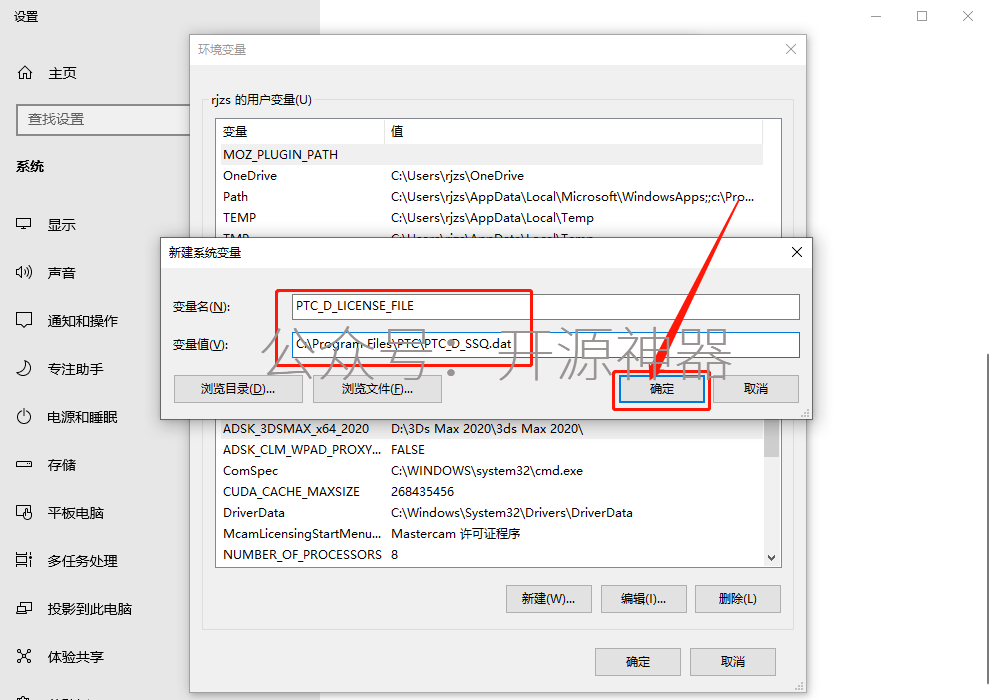Open the 主页 home icon in Settings

click(x=25, y=73)
